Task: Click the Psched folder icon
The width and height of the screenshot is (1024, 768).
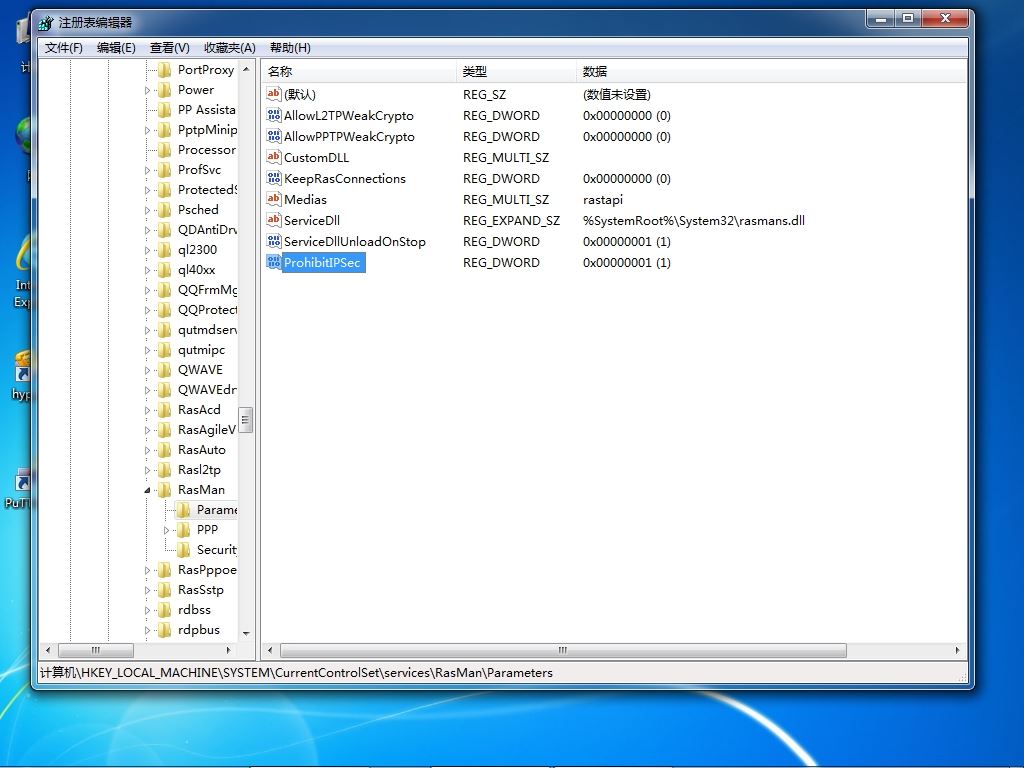Action: 165,210
